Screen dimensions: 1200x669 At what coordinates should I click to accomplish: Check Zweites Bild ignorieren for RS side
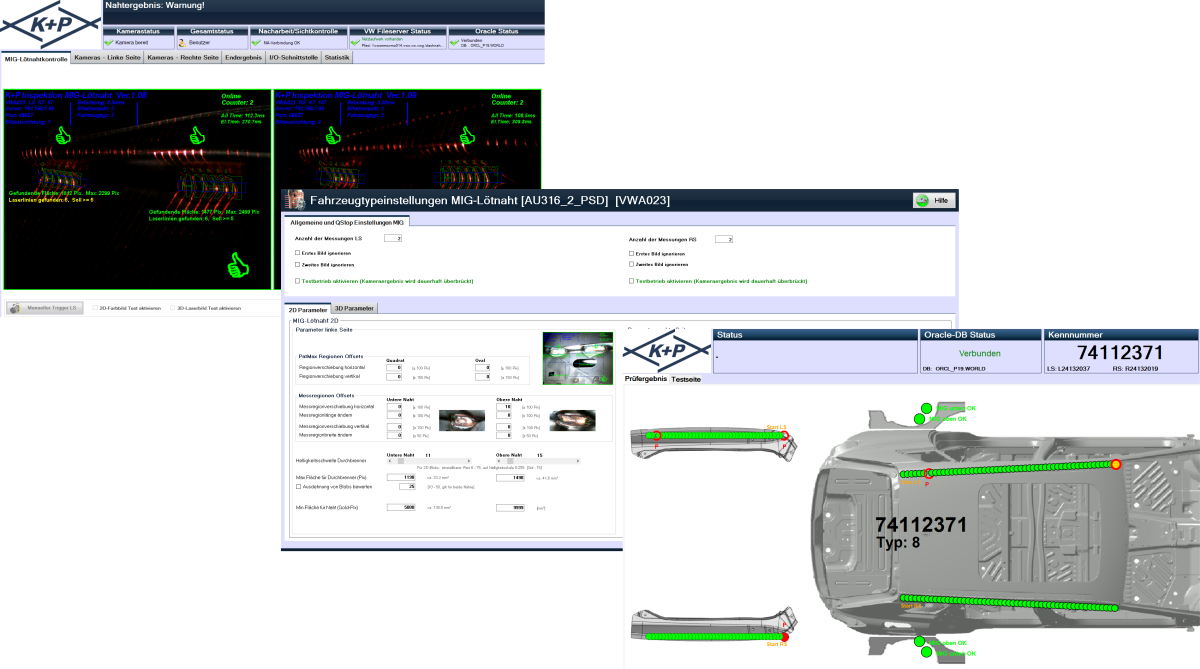pyautogui.click(x=631, y=265)
